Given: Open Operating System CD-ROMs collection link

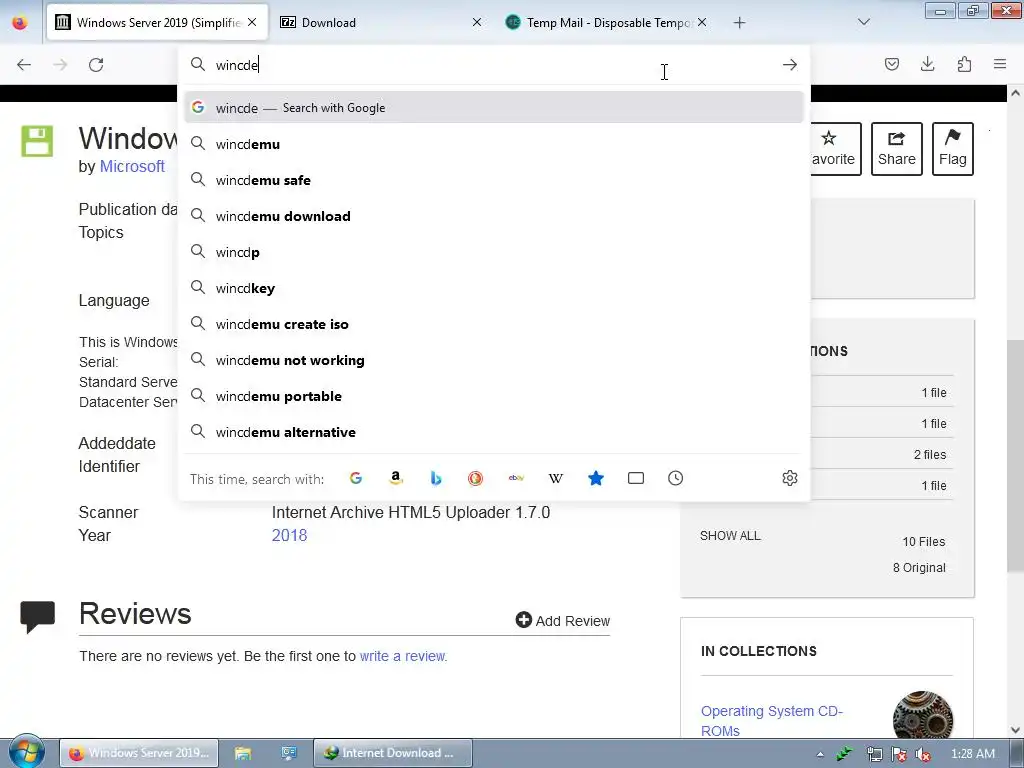Looking at the screenshot, I should [x=772, y=720].
